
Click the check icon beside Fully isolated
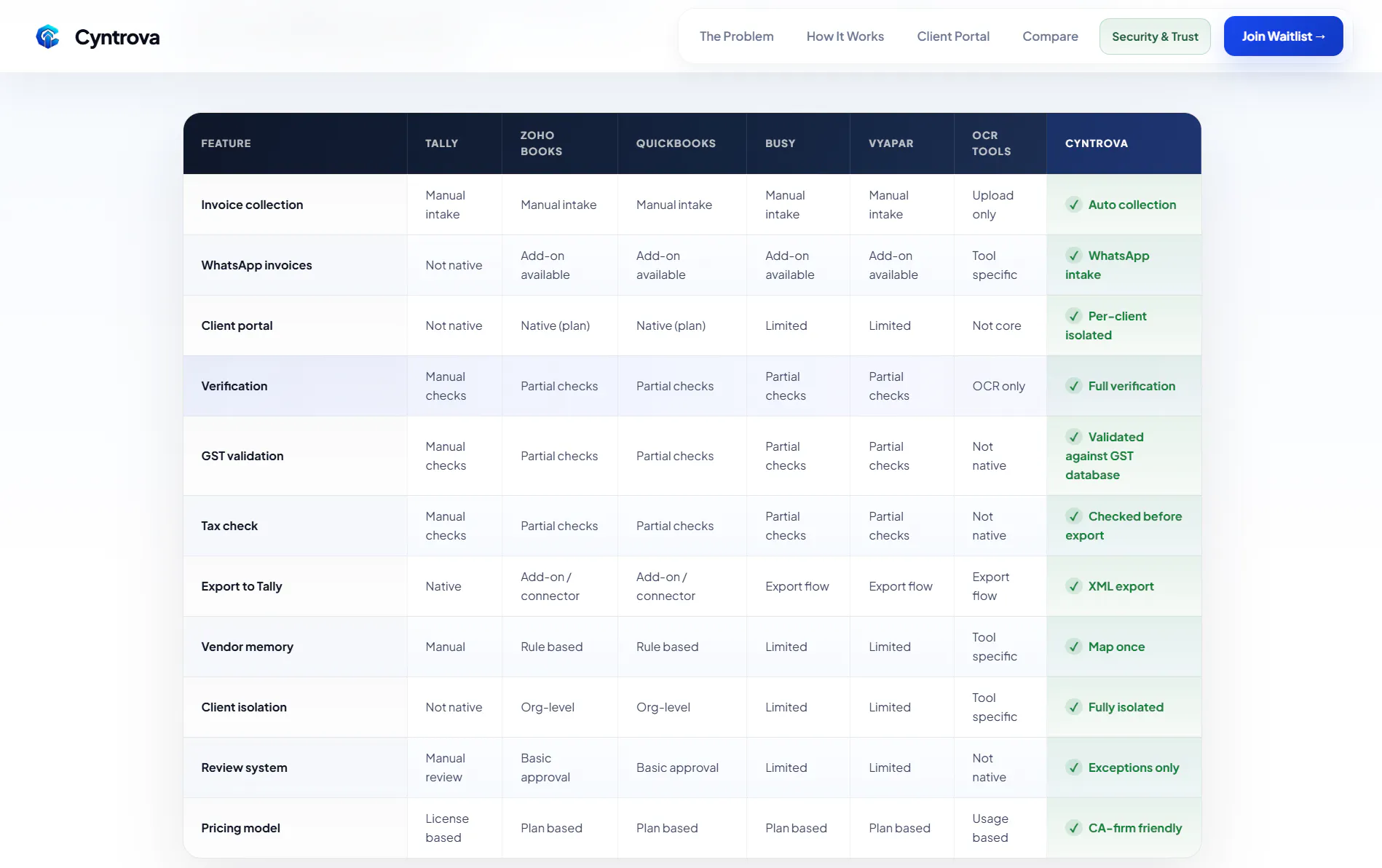click(x=1073, y=707)
